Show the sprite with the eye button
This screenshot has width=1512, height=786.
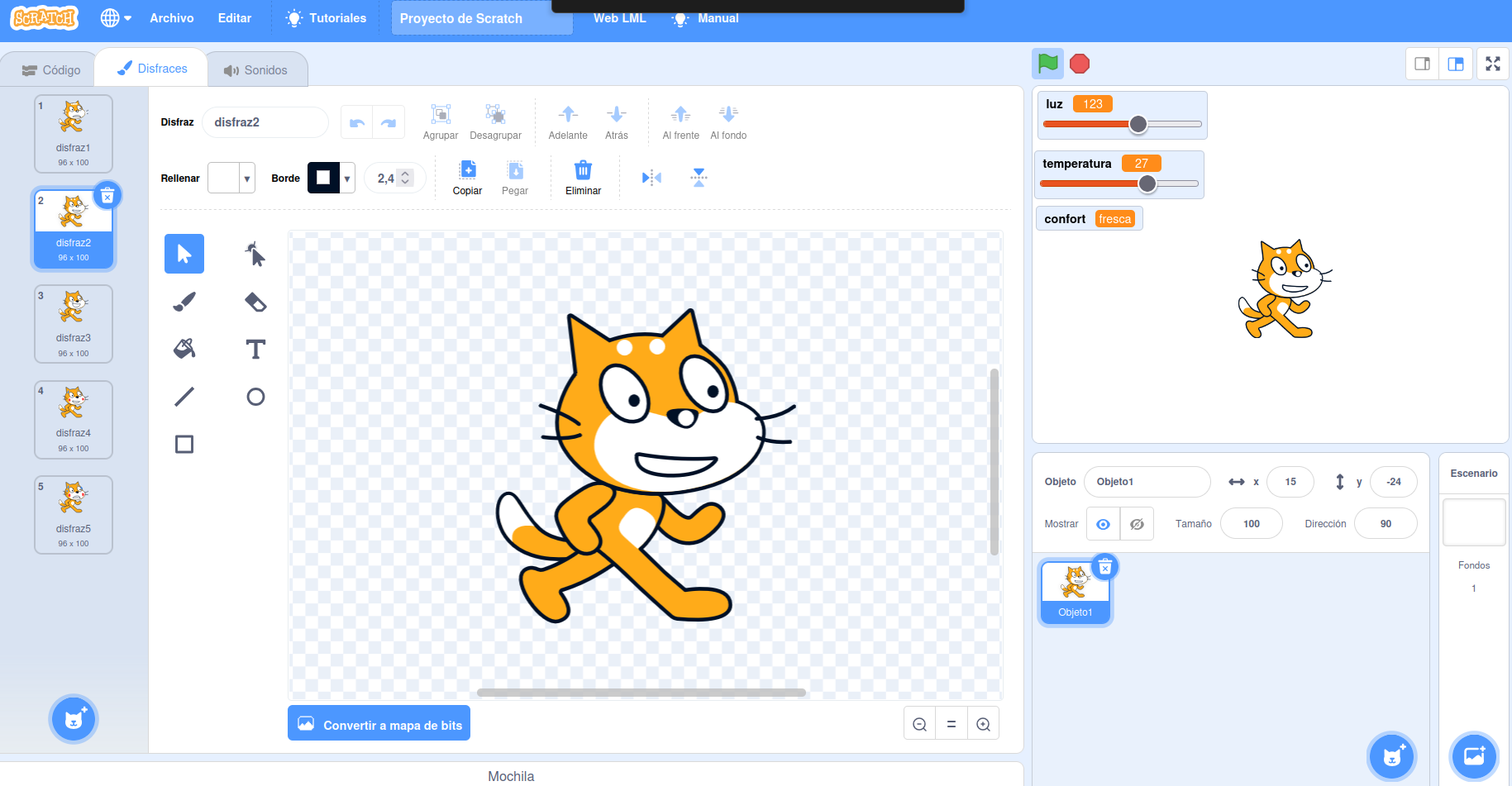click(x=1103, y=524)
